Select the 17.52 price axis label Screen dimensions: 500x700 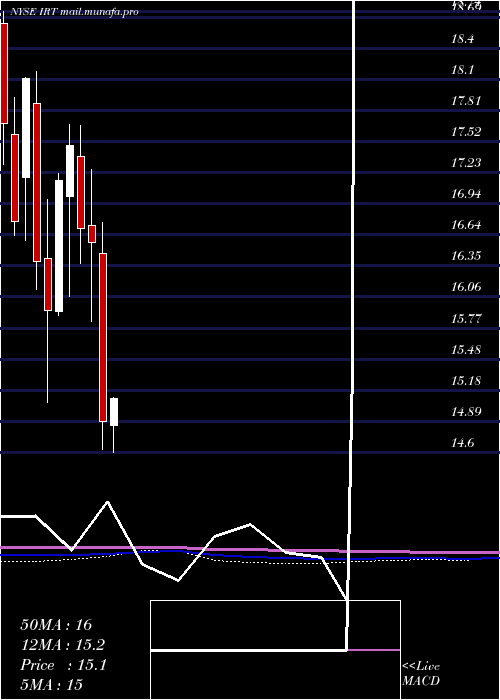tap(466, 132)
